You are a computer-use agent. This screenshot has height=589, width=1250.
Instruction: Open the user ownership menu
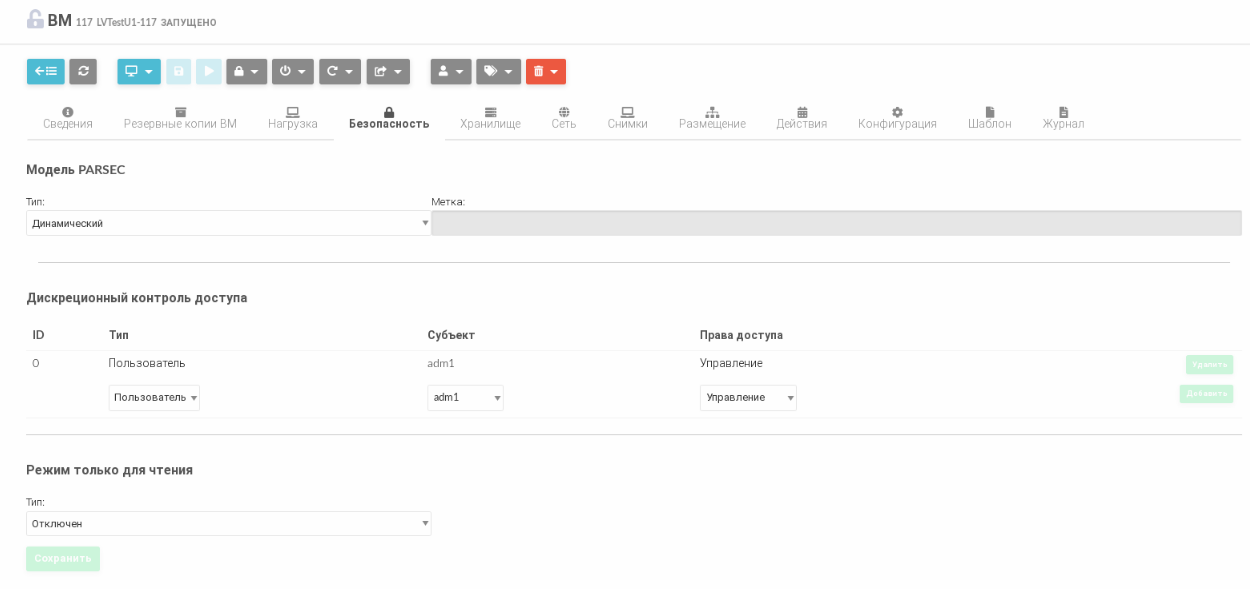pyautogui.click(x=451, y=72)
